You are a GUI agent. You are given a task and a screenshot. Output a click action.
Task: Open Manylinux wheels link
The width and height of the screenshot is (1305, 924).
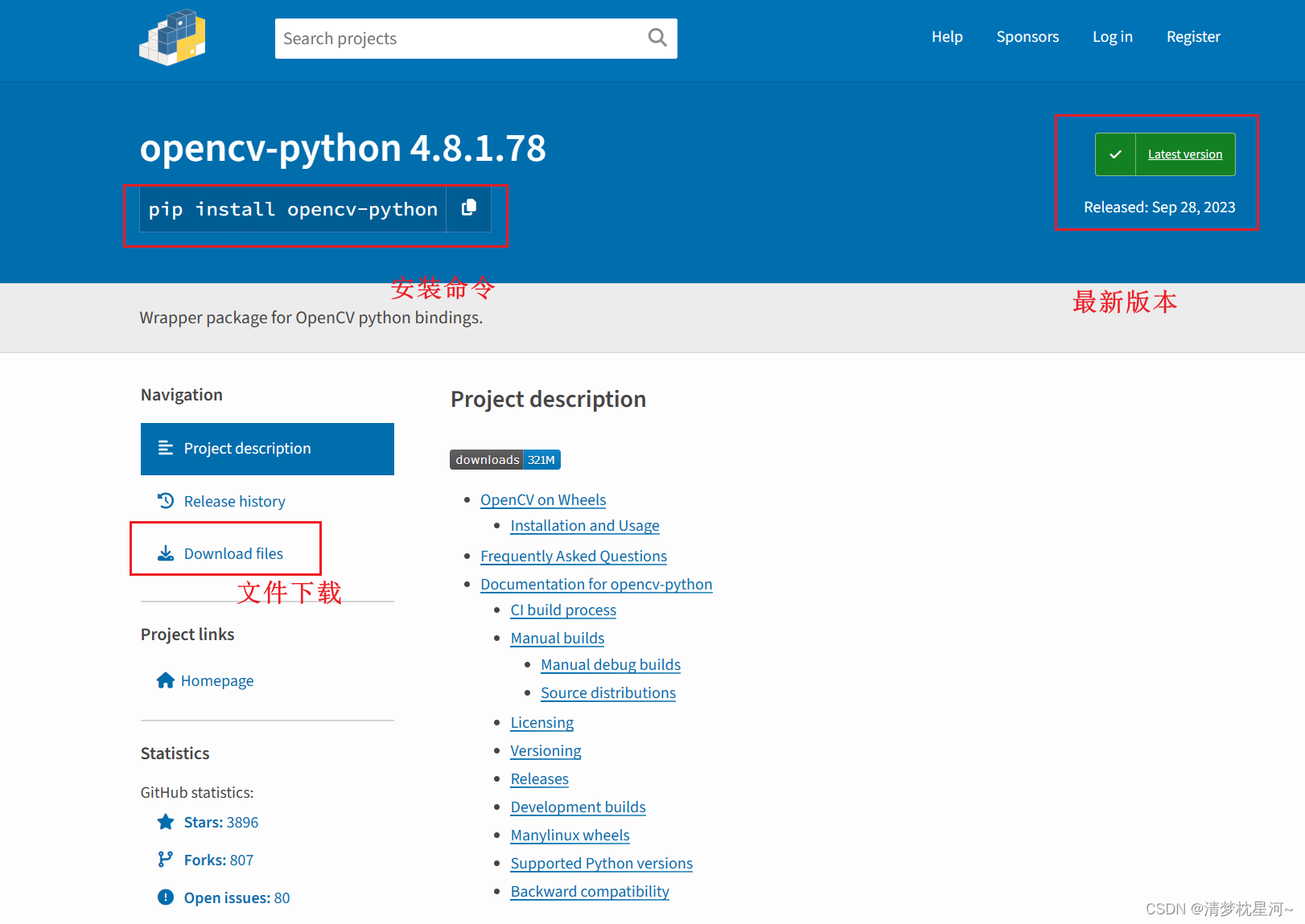[570, 836]
